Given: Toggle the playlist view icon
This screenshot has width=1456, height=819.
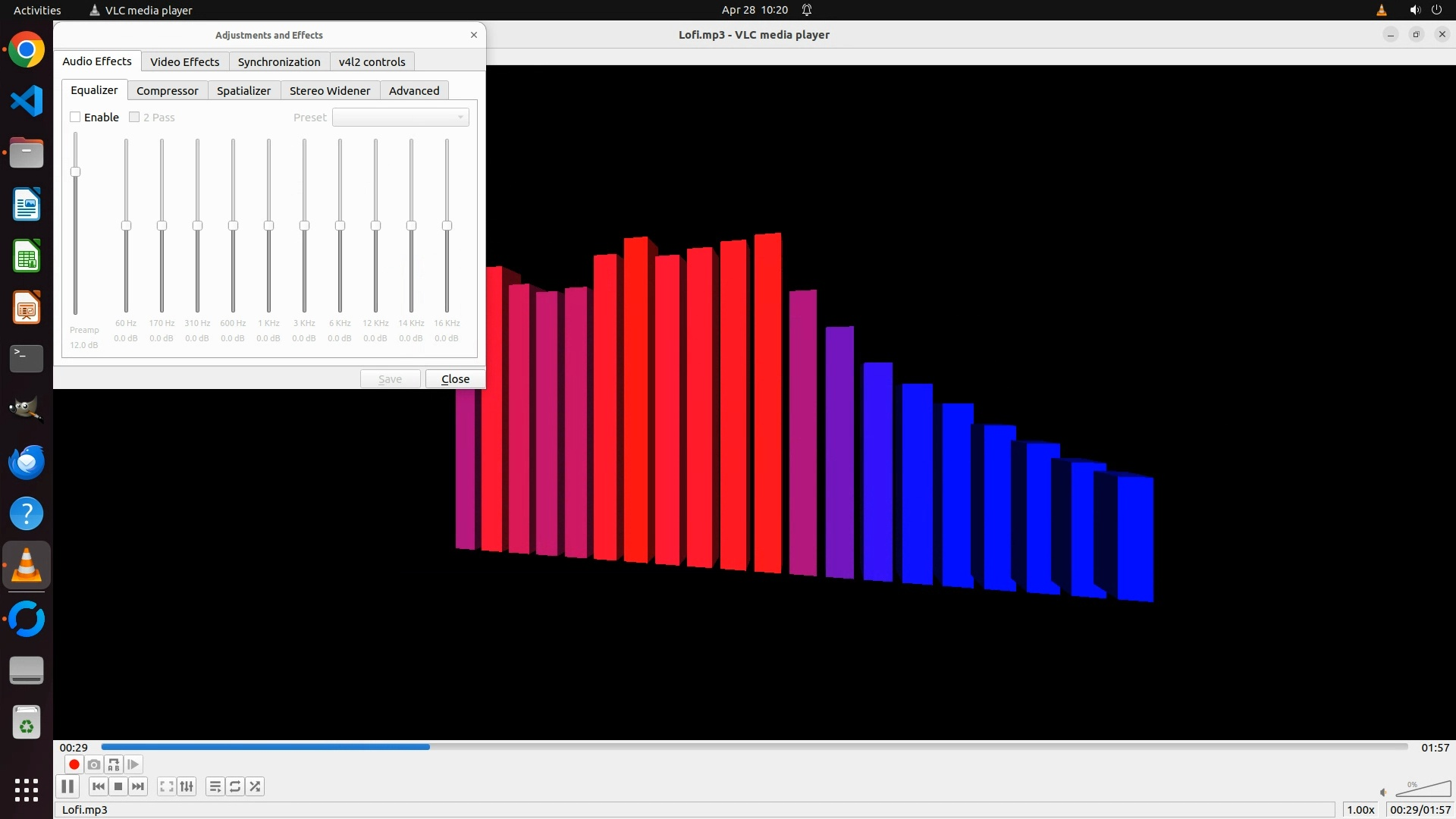Looking at the screenshot, I should point(215,786).
